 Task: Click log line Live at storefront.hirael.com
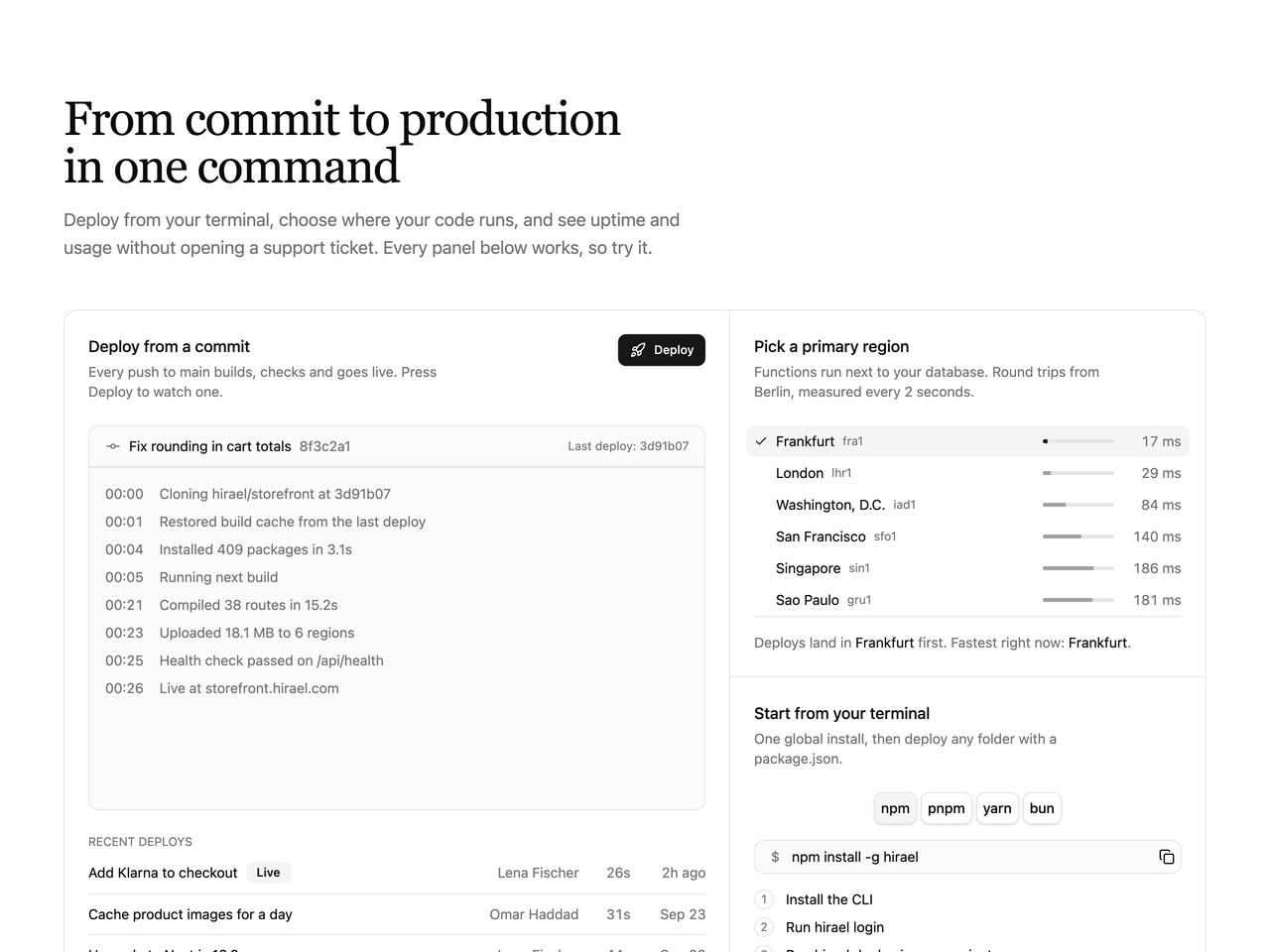249,688
